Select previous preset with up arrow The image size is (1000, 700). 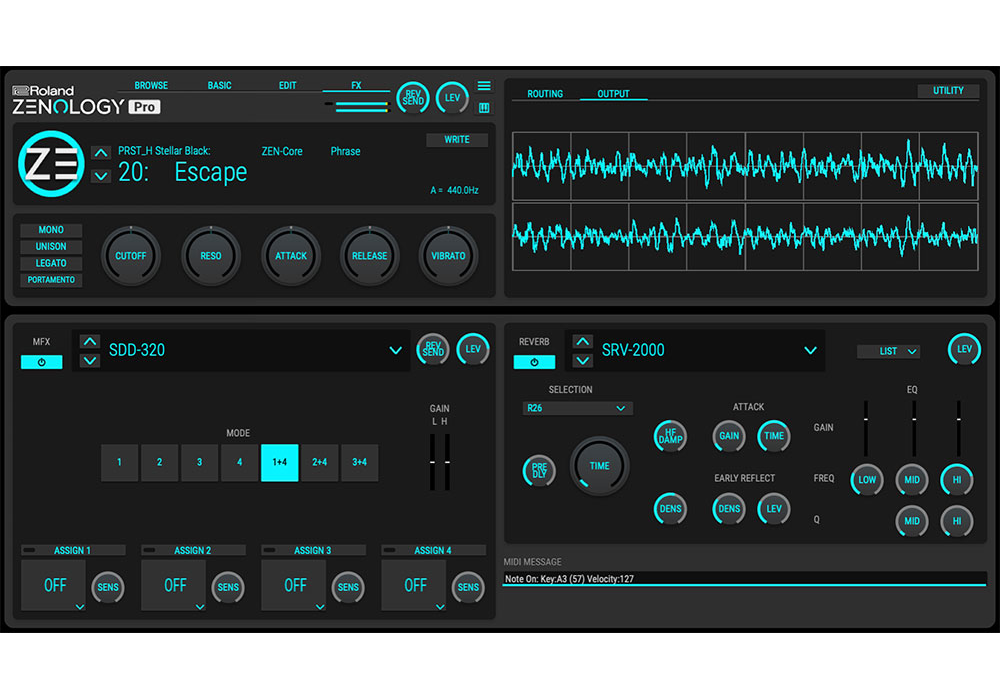101,152
